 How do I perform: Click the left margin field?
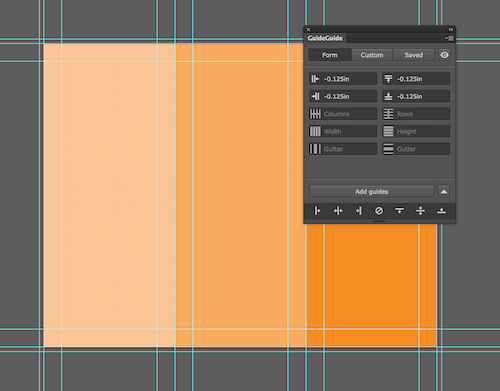343,79
